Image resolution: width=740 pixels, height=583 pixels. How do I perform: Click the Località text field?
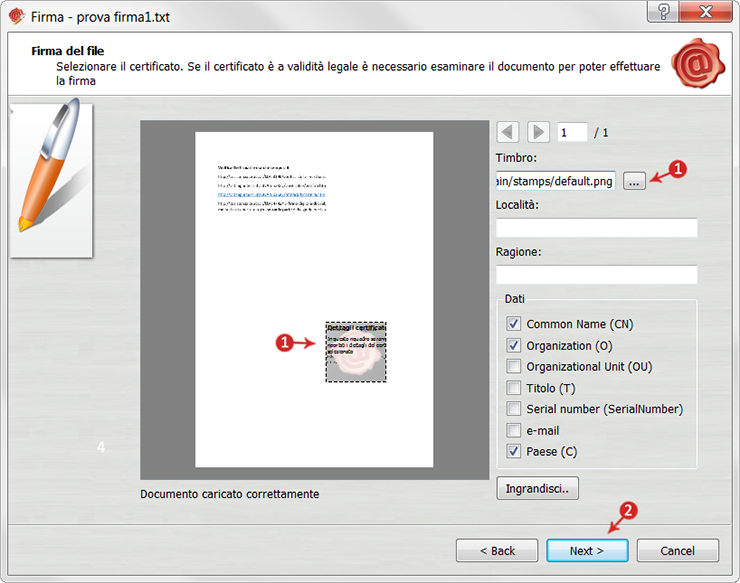click(596, 228)
